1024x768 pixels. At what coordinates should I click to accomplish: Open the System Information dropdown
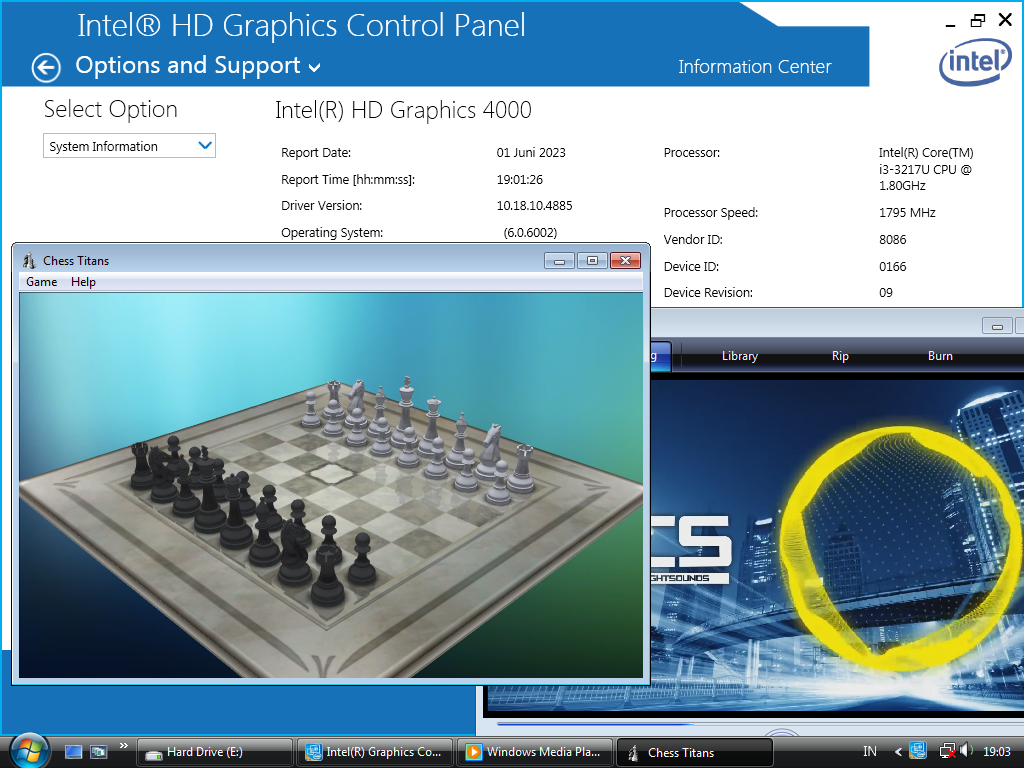tap(129, 146)
